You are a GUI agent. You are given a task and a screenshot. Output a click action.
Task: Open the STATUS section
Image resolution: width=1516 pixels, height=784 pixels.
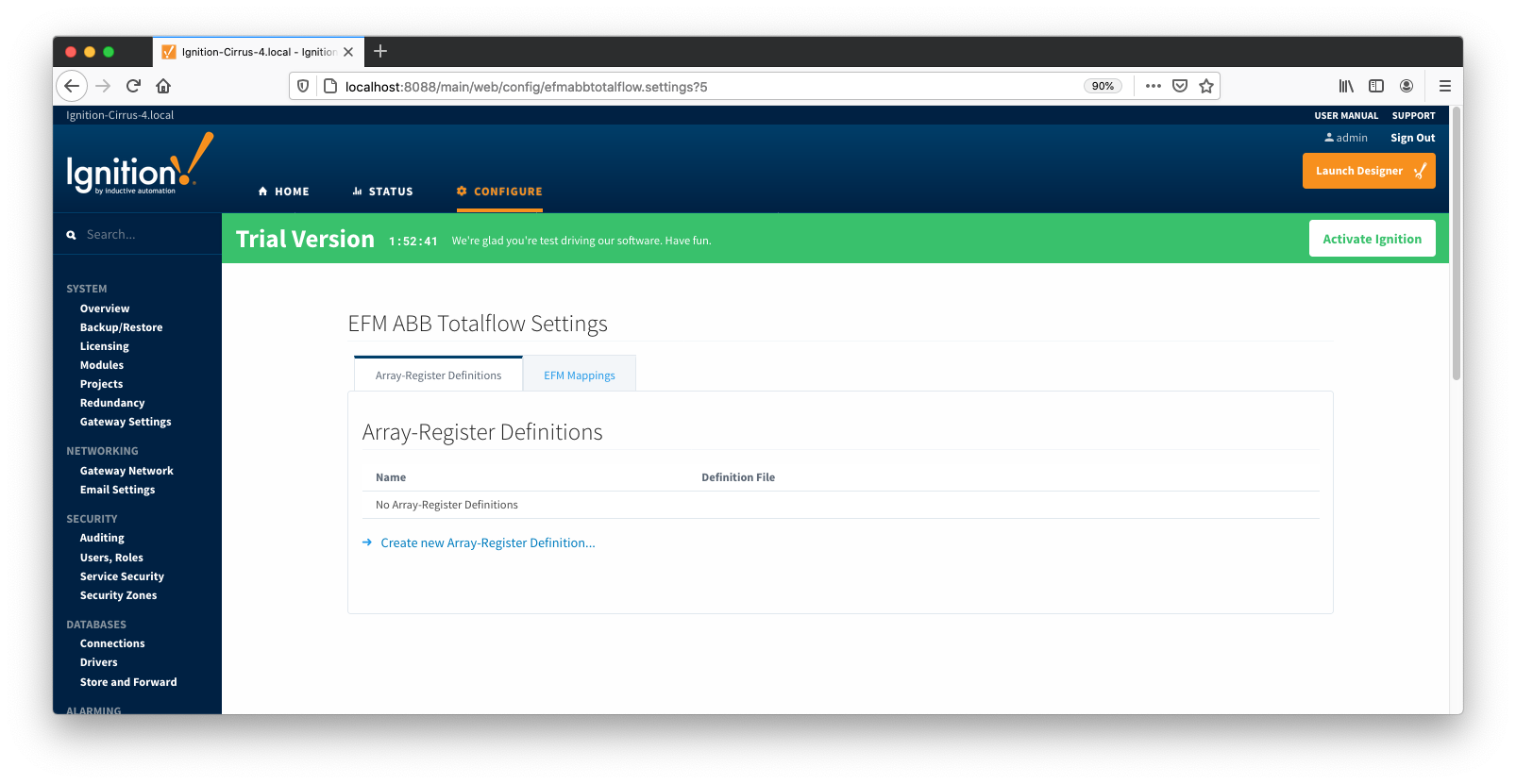click(382, 192)
